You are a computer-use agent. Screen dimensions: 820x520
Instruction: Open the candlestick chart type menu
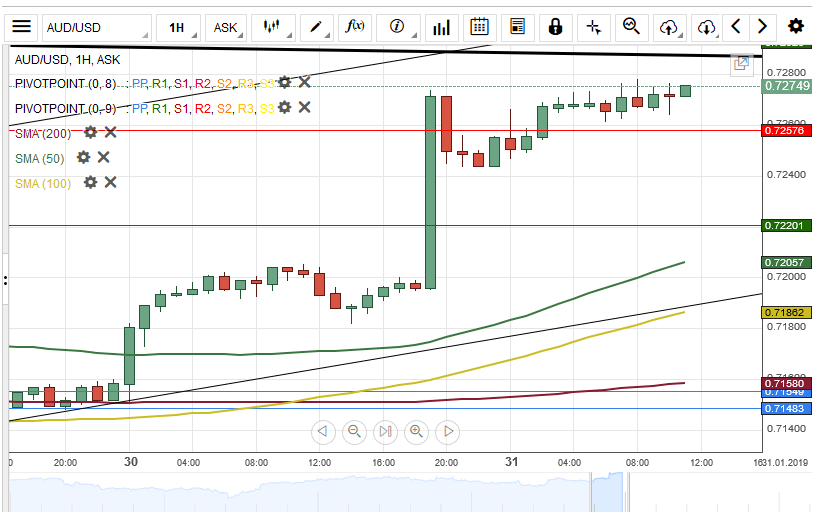click(270, 27)
